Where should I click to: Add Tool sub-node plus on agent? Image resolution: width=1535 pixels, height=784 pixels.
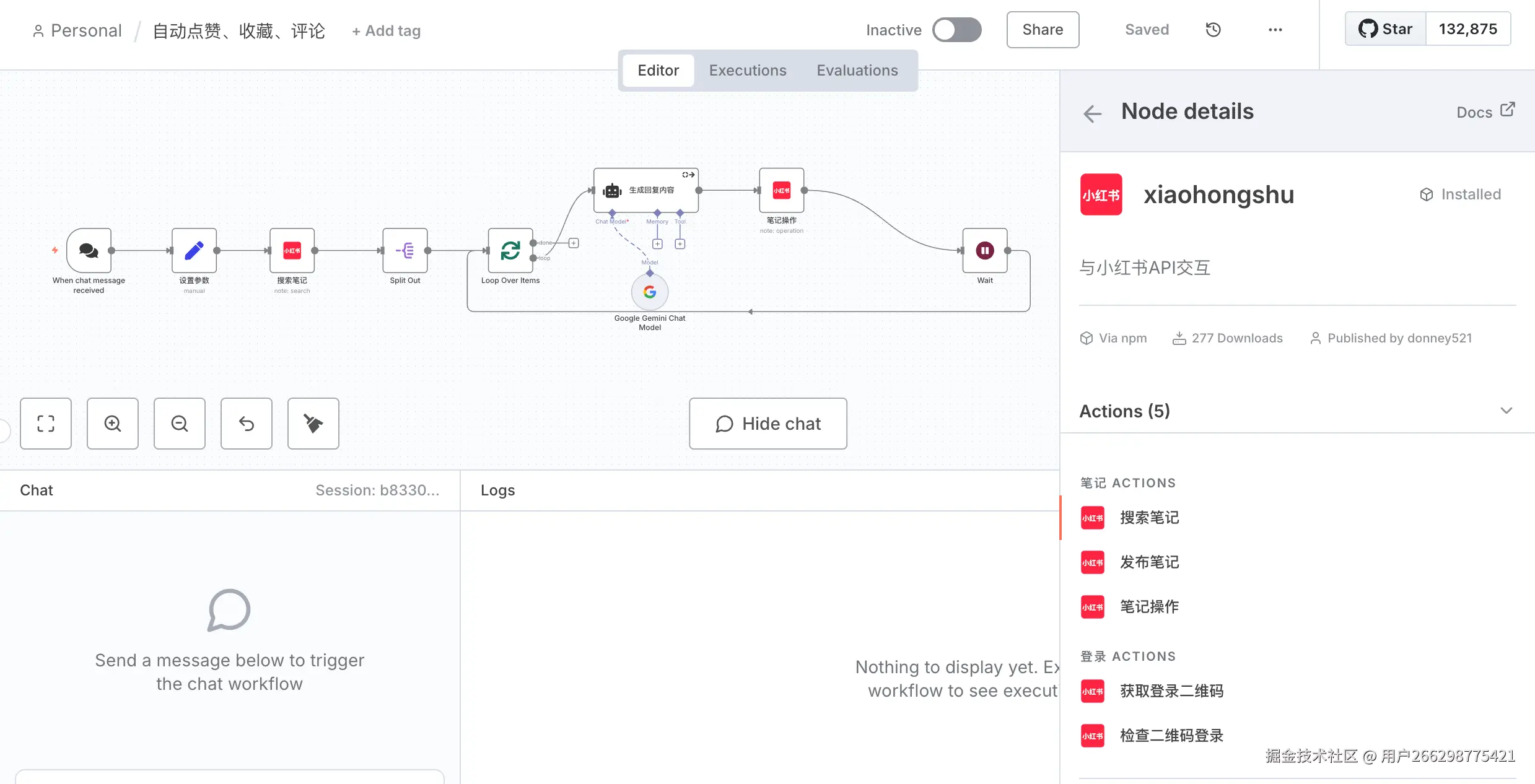(x=680, y=244)
